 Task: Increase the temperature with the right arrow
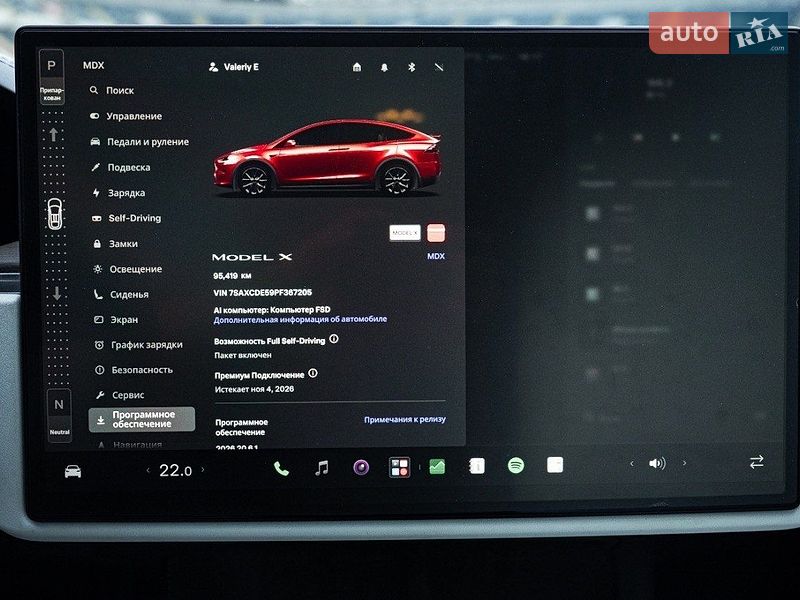[203, 469]
